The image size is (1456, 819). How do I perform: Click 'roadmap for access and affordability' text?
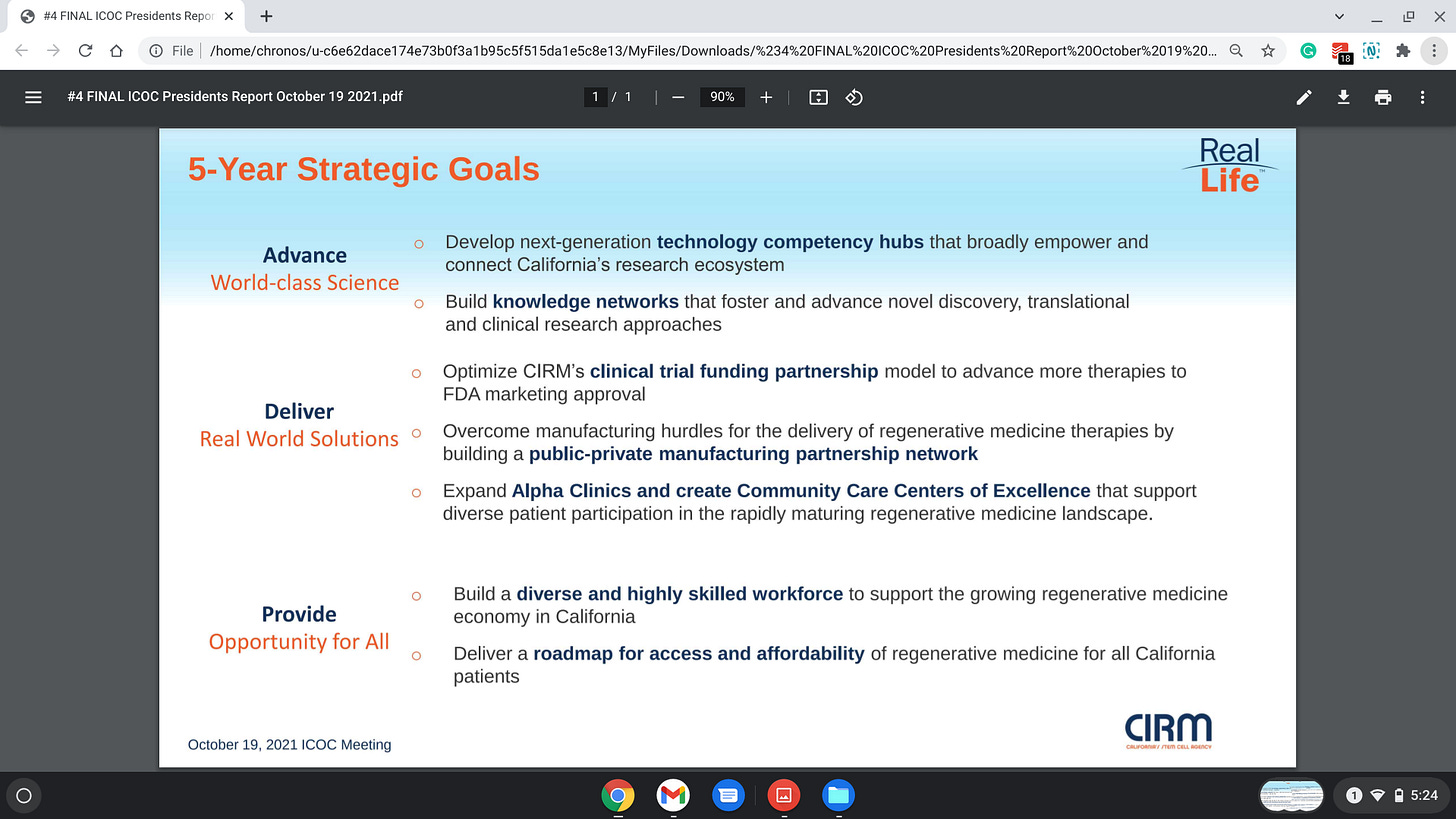point(699,654)
